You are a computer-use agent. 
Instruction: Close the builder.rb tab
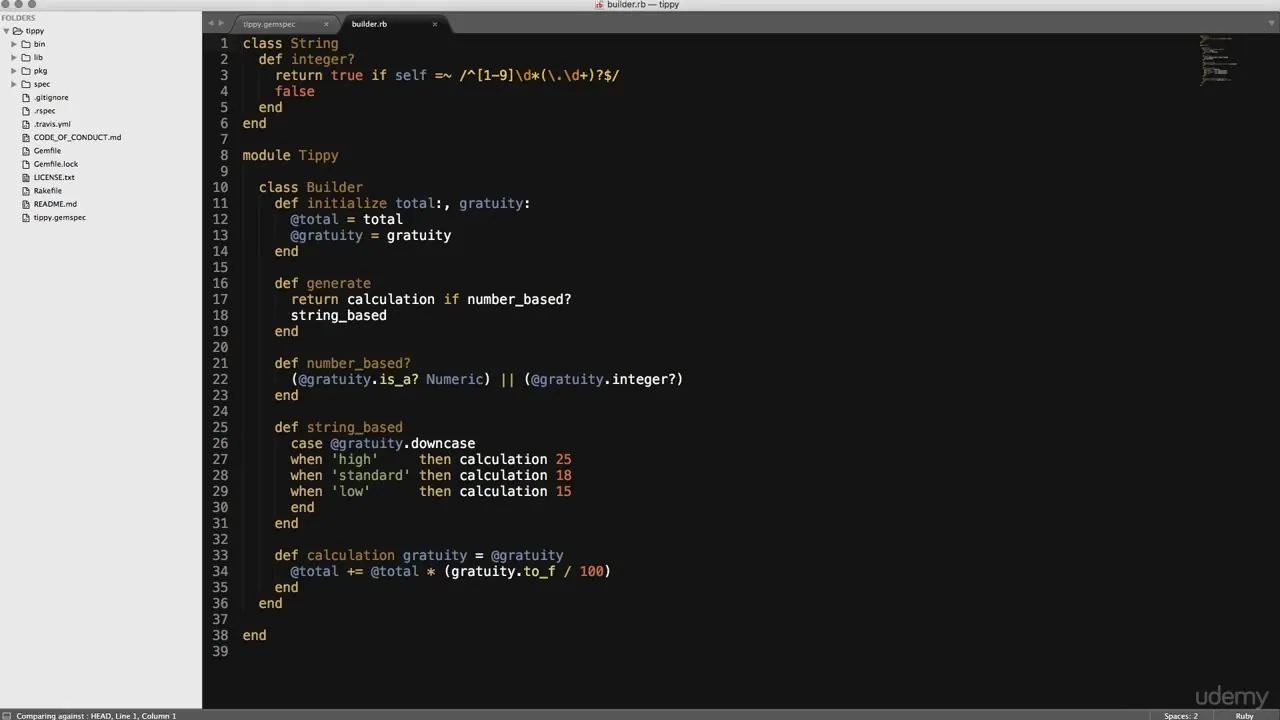point(434,24)
